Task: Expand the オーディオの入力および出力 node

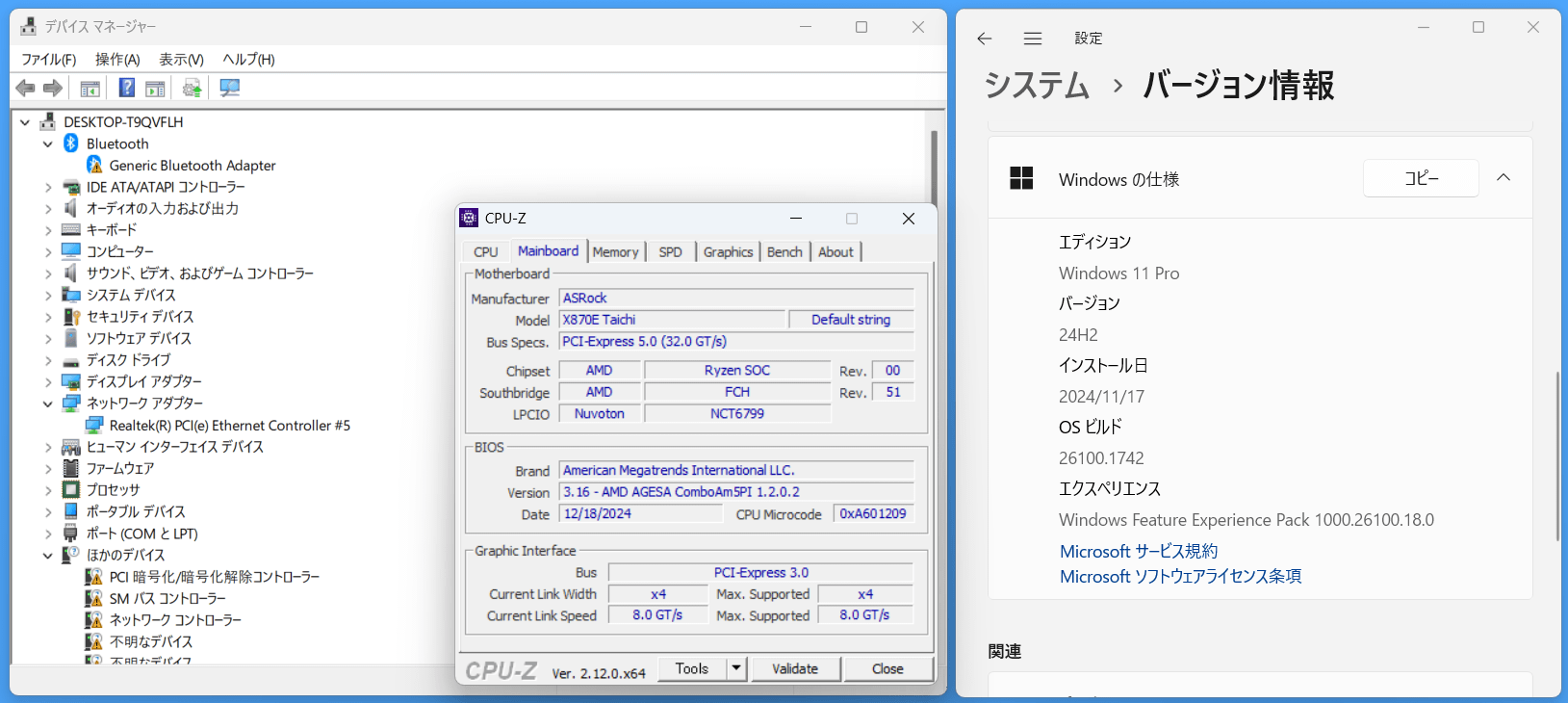Action: point(48,209)
